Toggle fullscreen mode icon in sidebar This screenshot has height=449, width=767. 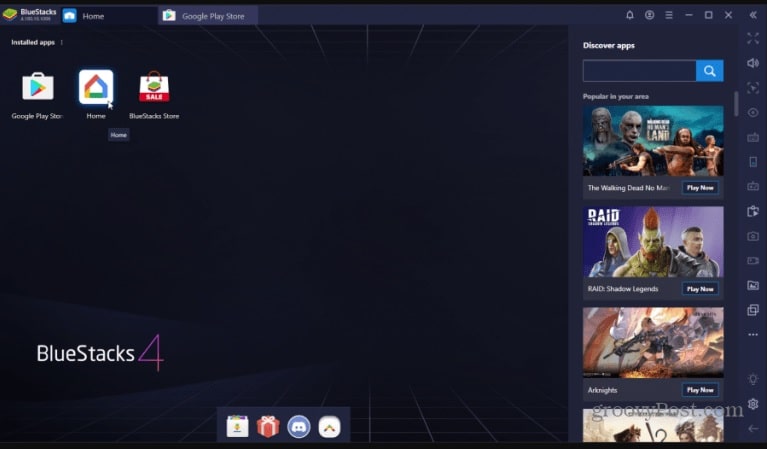(753, 39)
